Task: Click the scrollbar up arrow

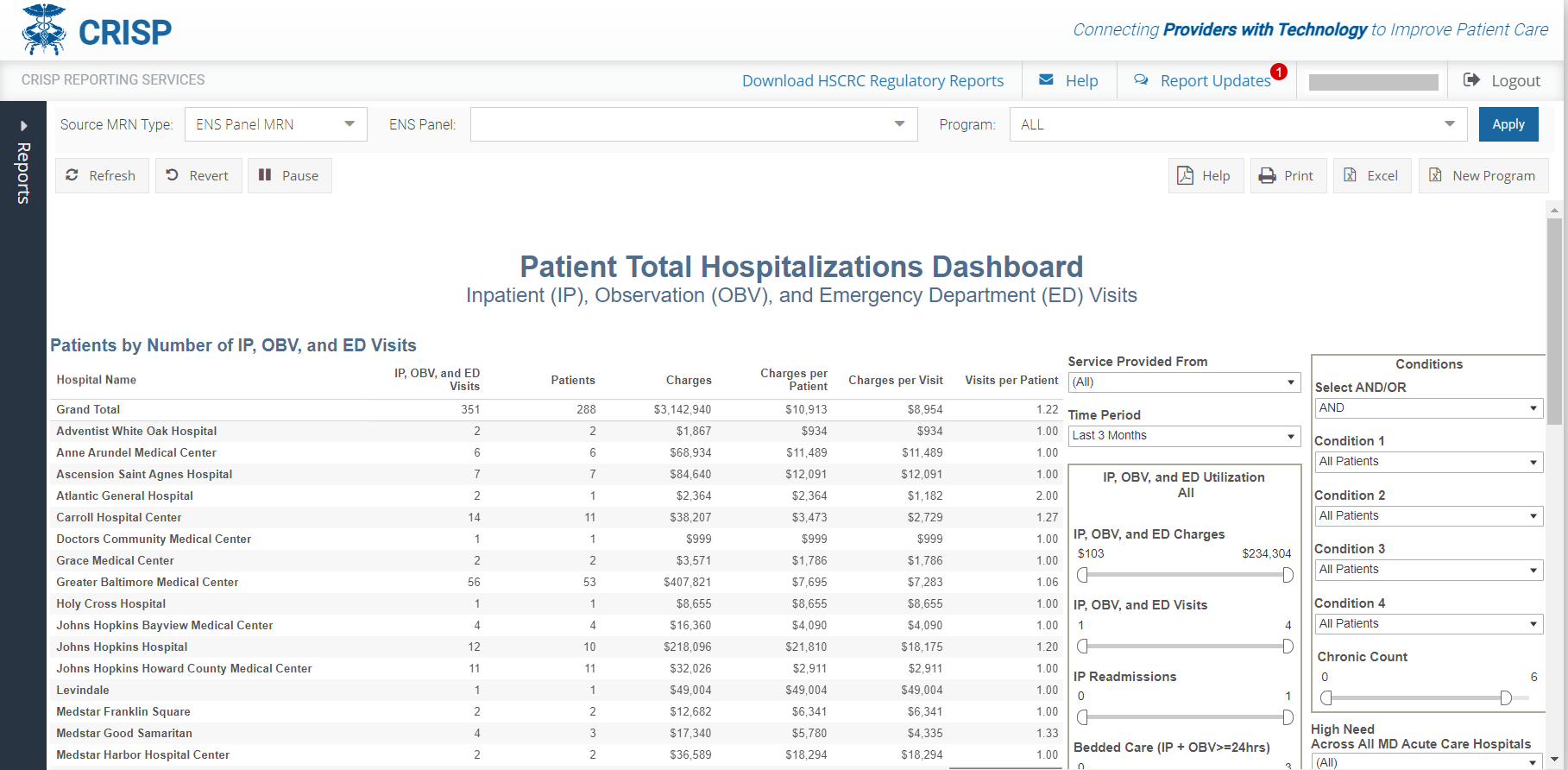Action: (1554, 210)
